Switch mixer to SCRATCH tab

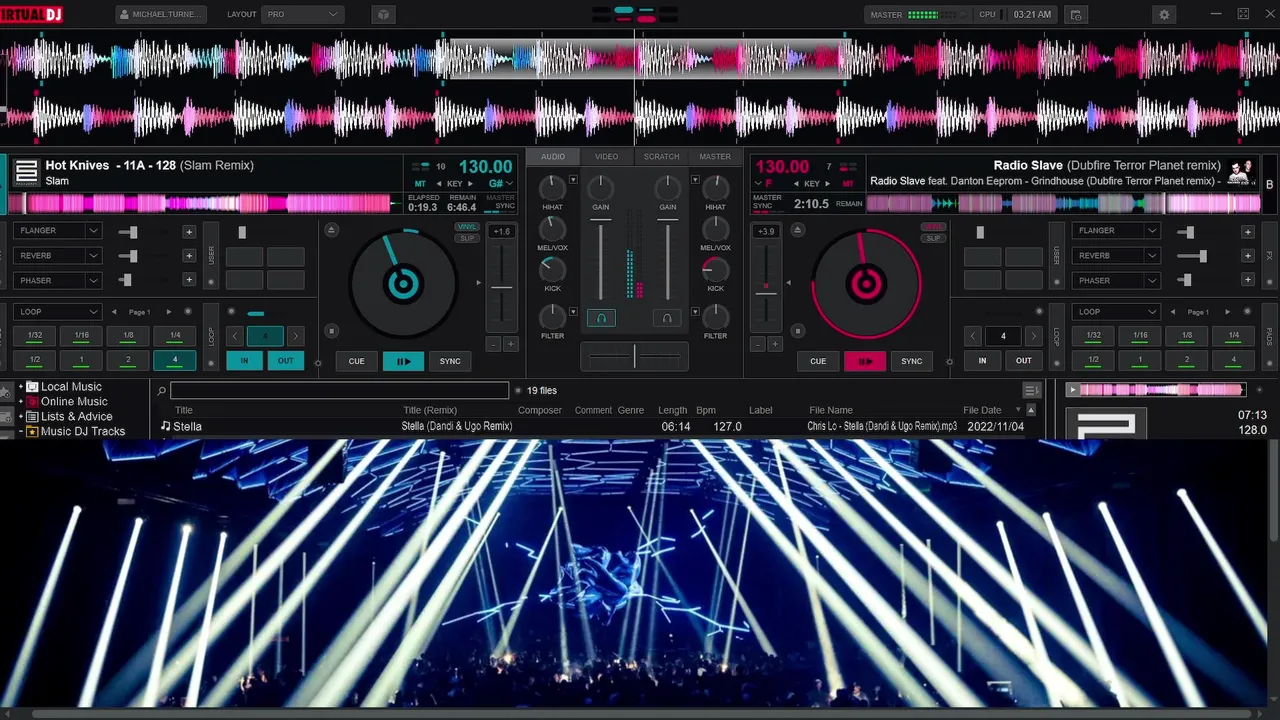tap(661, 157)
